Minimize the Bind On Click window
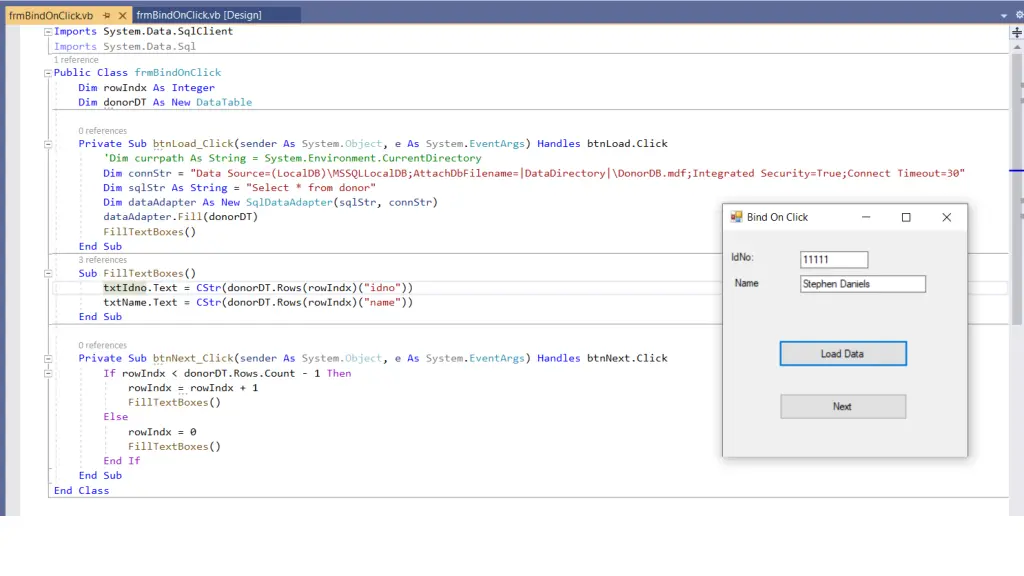The width and height of the screenshot is (1024, 576). click(x=866, y=217)
